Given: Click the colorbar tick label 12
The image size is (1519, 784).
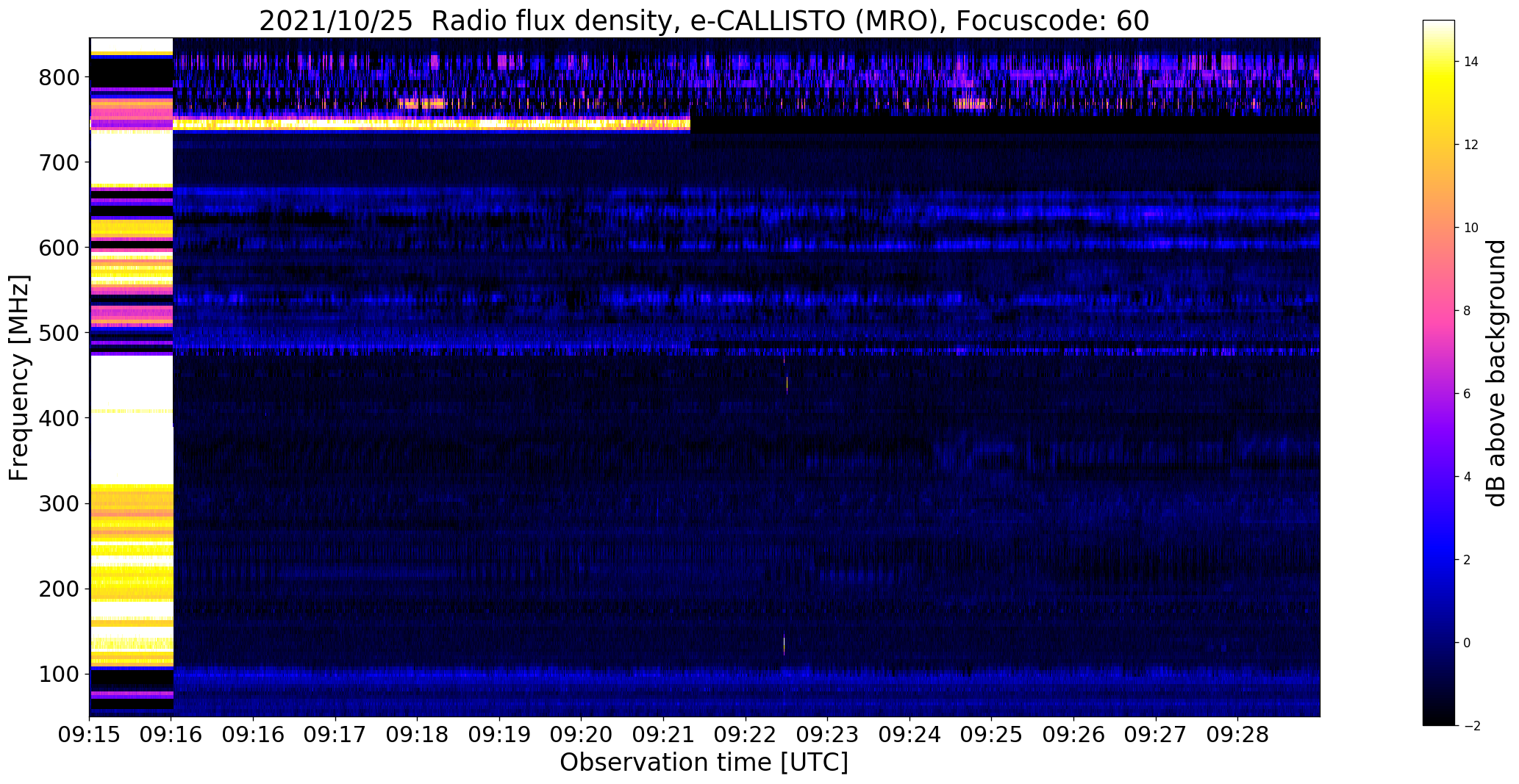Looking at the screenshot, I should [x=1470, y=145].
